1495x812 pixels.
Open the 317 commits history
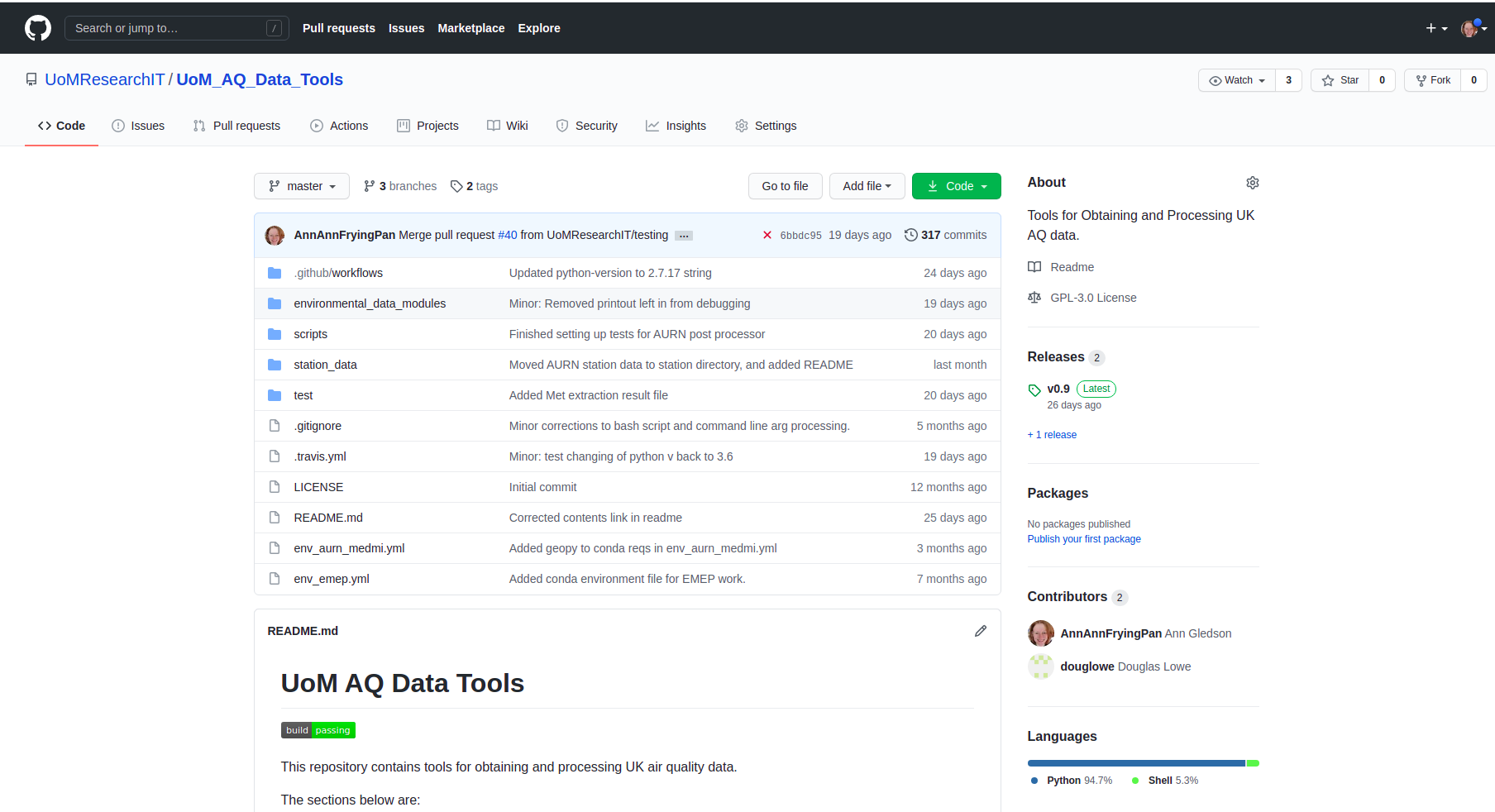(x=946, y=235)
